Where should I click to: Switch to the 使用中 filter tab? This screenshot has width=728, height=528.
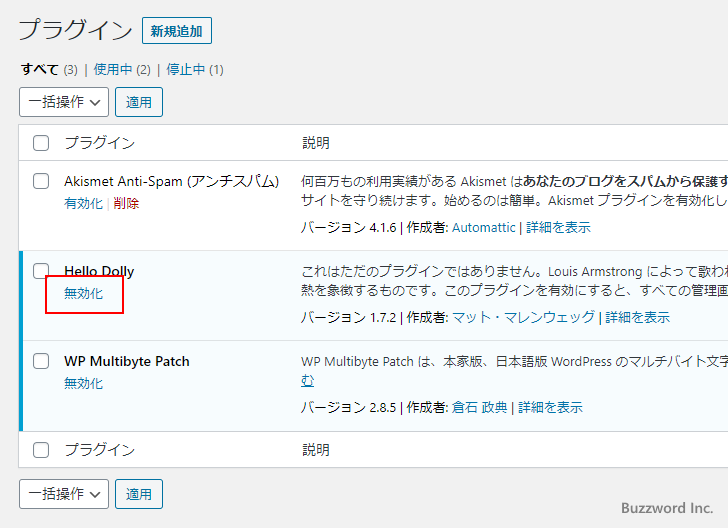(x=114, y=70)
